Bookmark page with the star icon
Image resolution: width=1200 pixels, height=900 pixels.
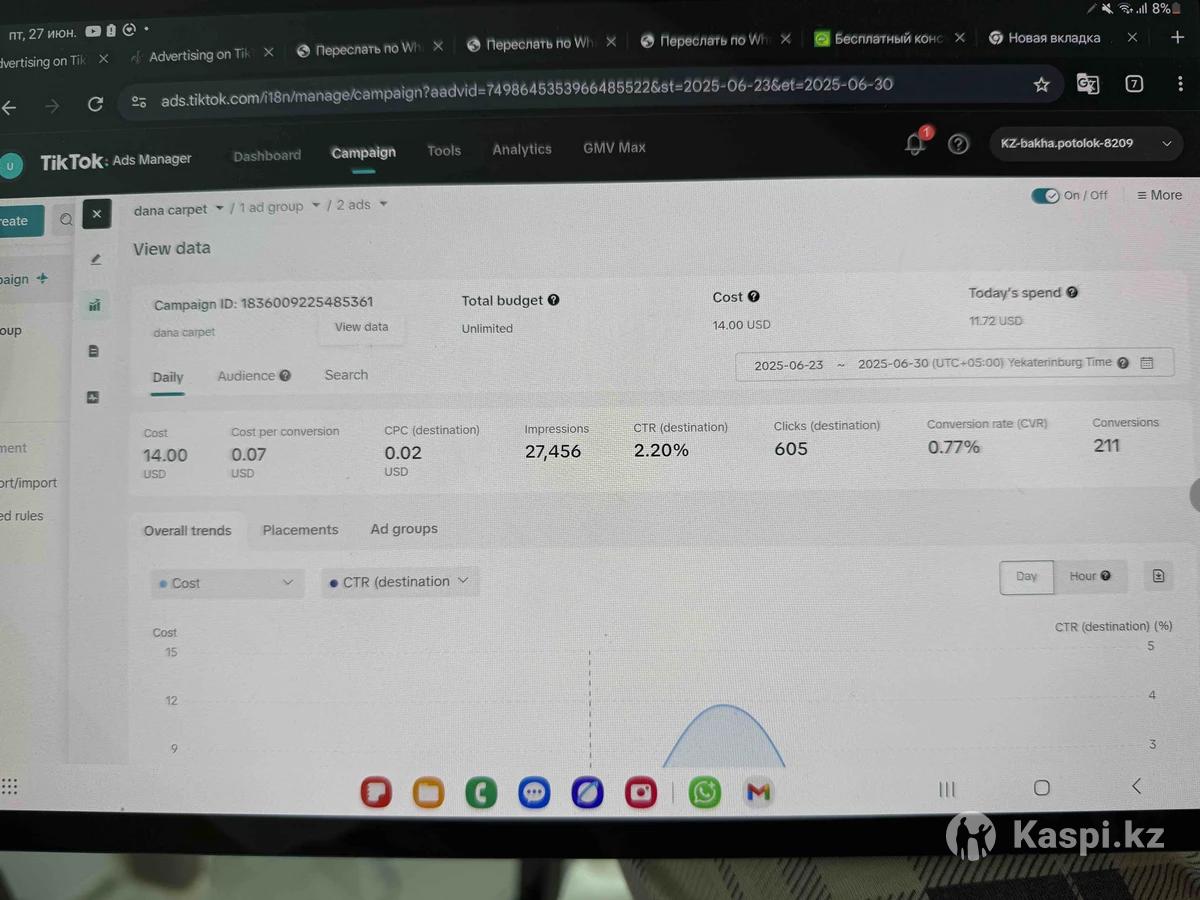coord(1041,85)
